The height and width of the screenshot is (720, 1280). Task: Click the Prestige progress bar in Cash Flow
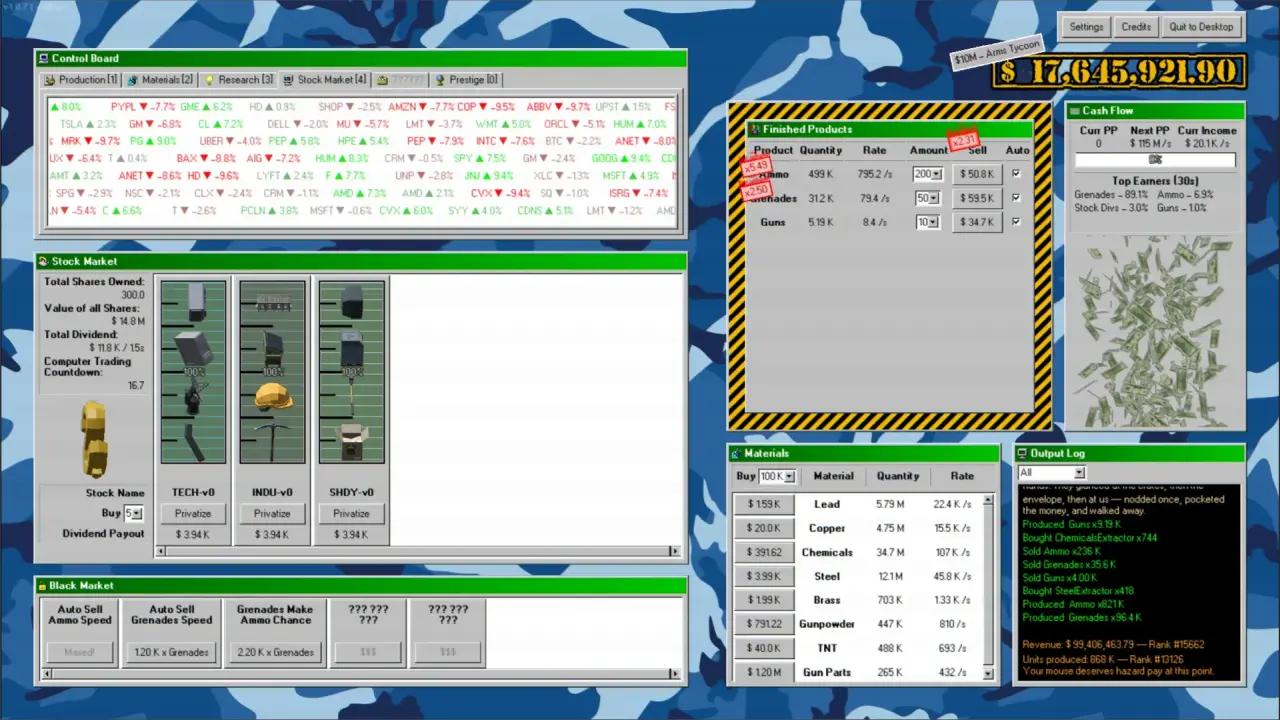(1155, 160)
